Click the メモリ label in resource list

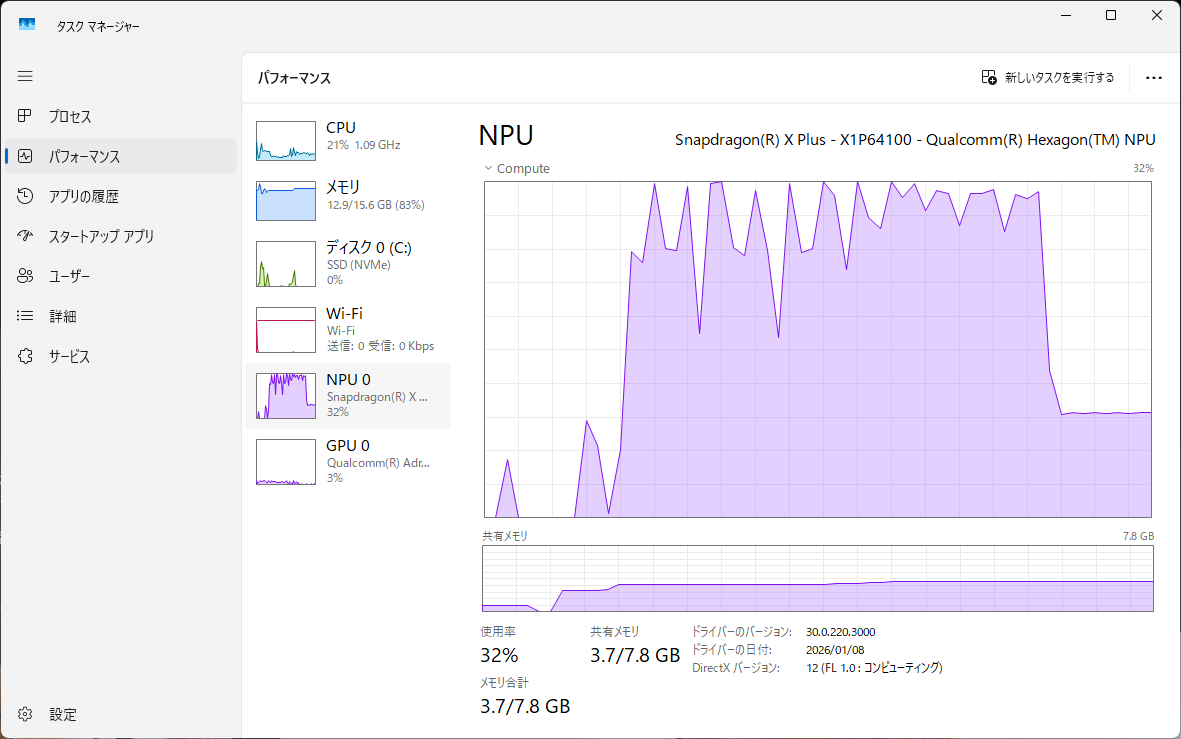click(343, 187)
